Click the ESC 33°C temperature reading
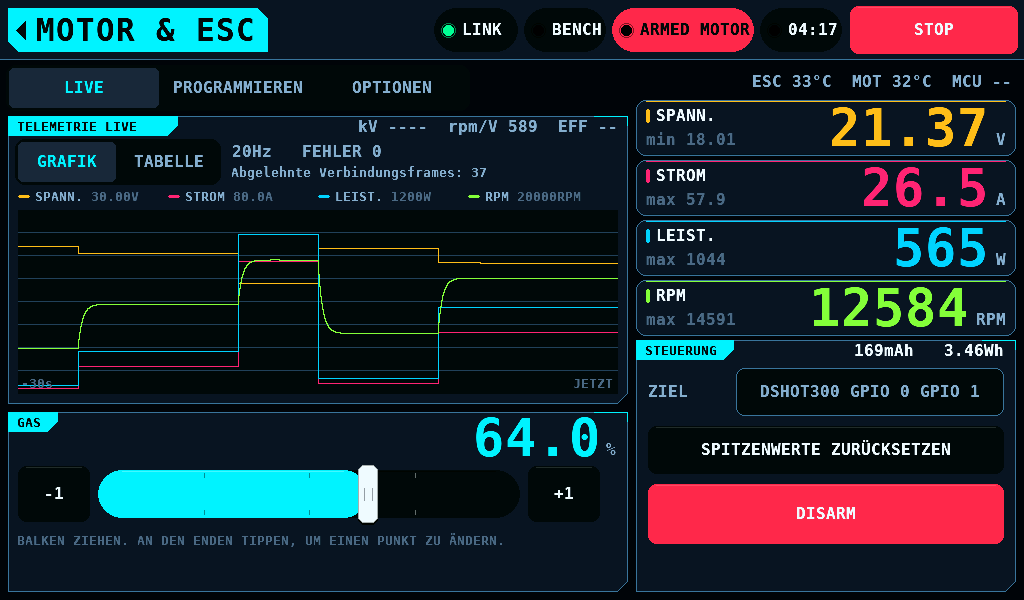 click(792, 82)
